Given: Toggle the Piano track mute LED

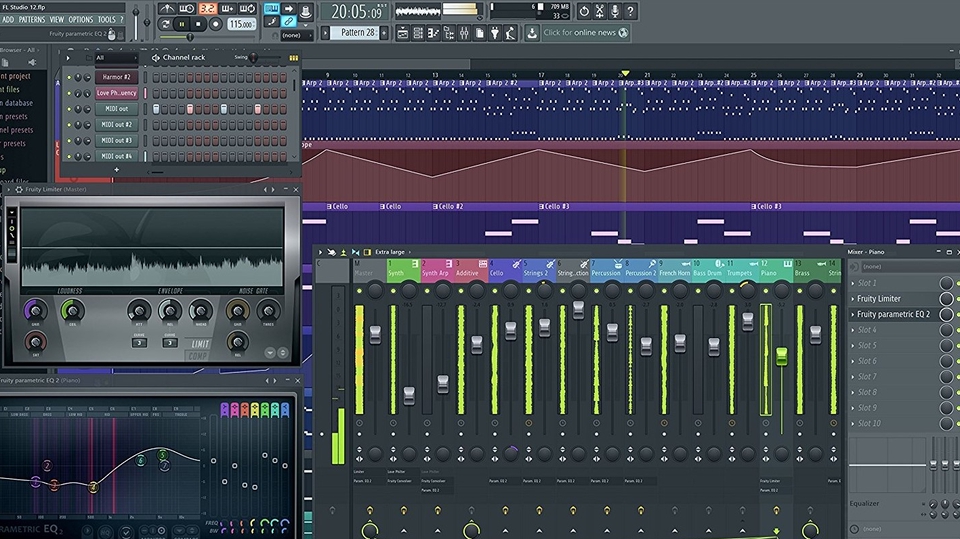Looking at the screenshot, I should coord(765,291).
